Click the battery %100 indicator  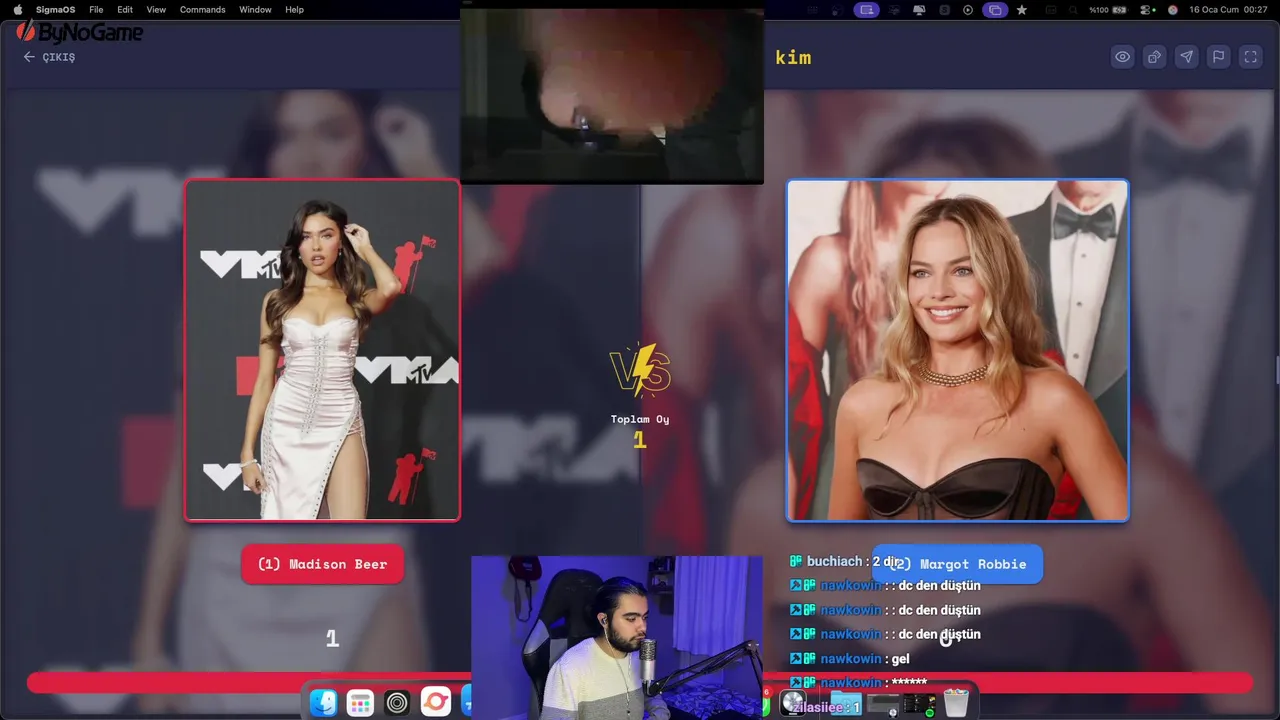[1108, 9]
